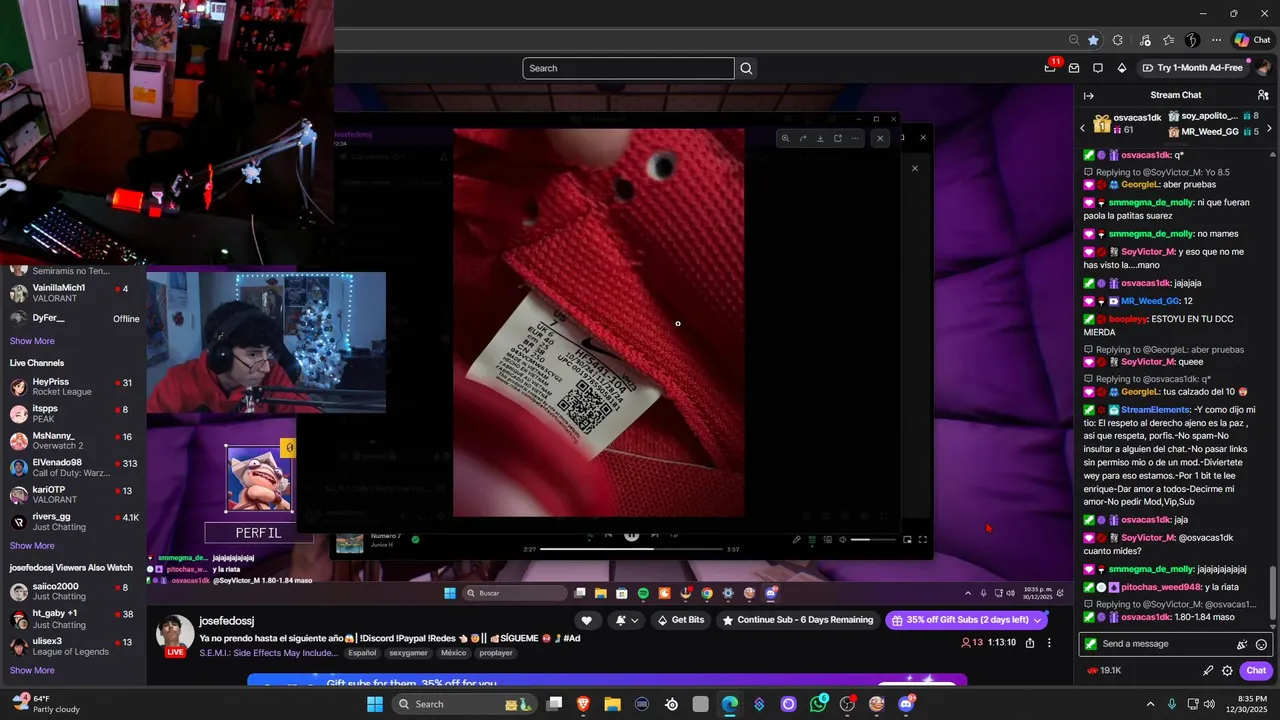Screen dimensions: 1280x720
Task: Click the Get Bits diamond icon in top bar
Action: click(x=1122, y=68)
